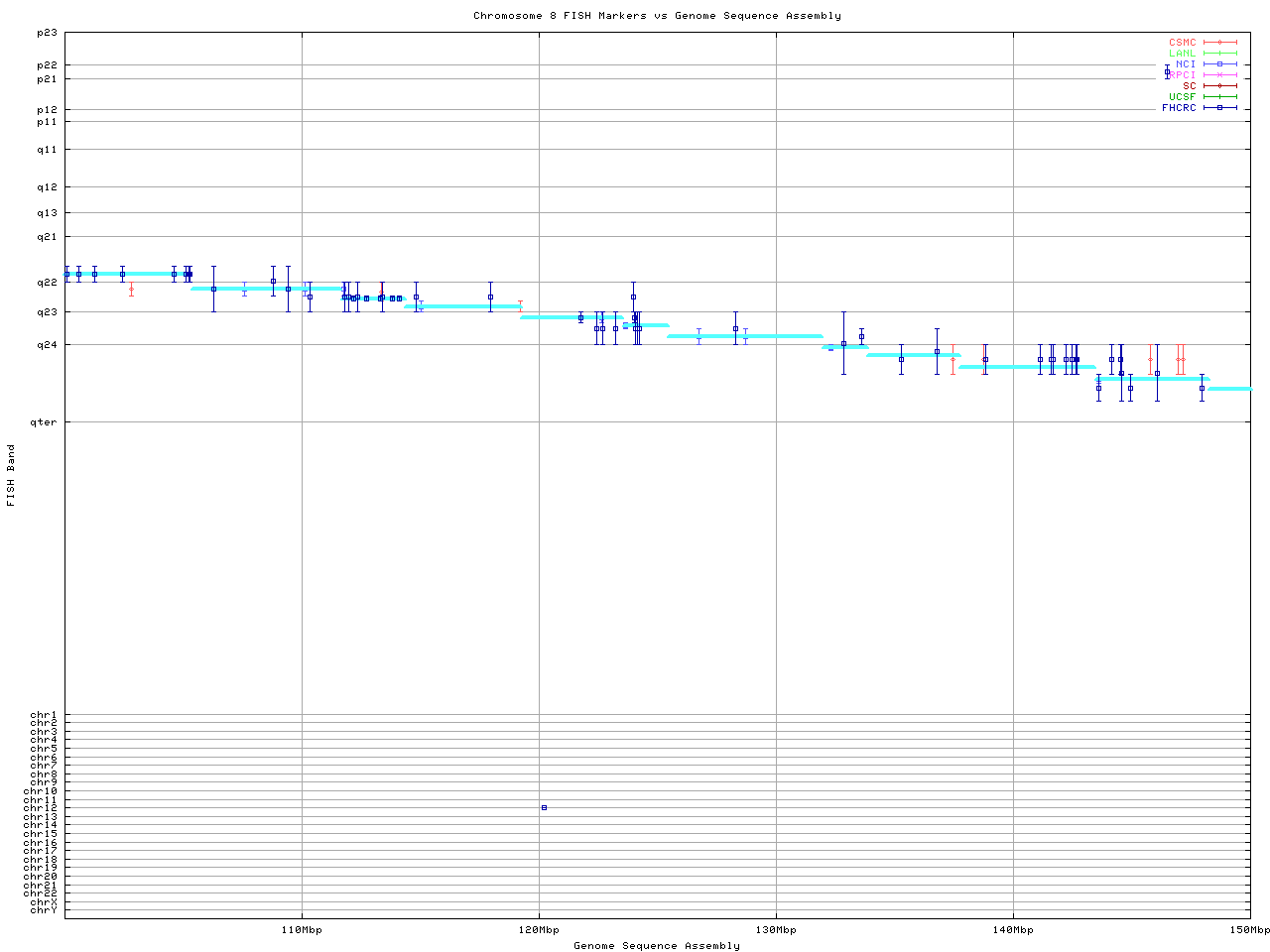Click the chr1 row label

(44, 715)
